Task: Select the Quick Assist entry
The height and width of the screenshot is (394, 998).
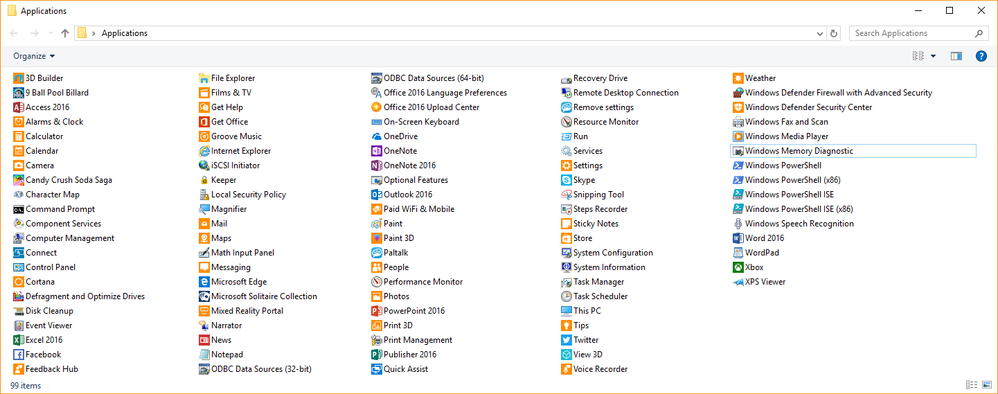Action: click(400, 369)
